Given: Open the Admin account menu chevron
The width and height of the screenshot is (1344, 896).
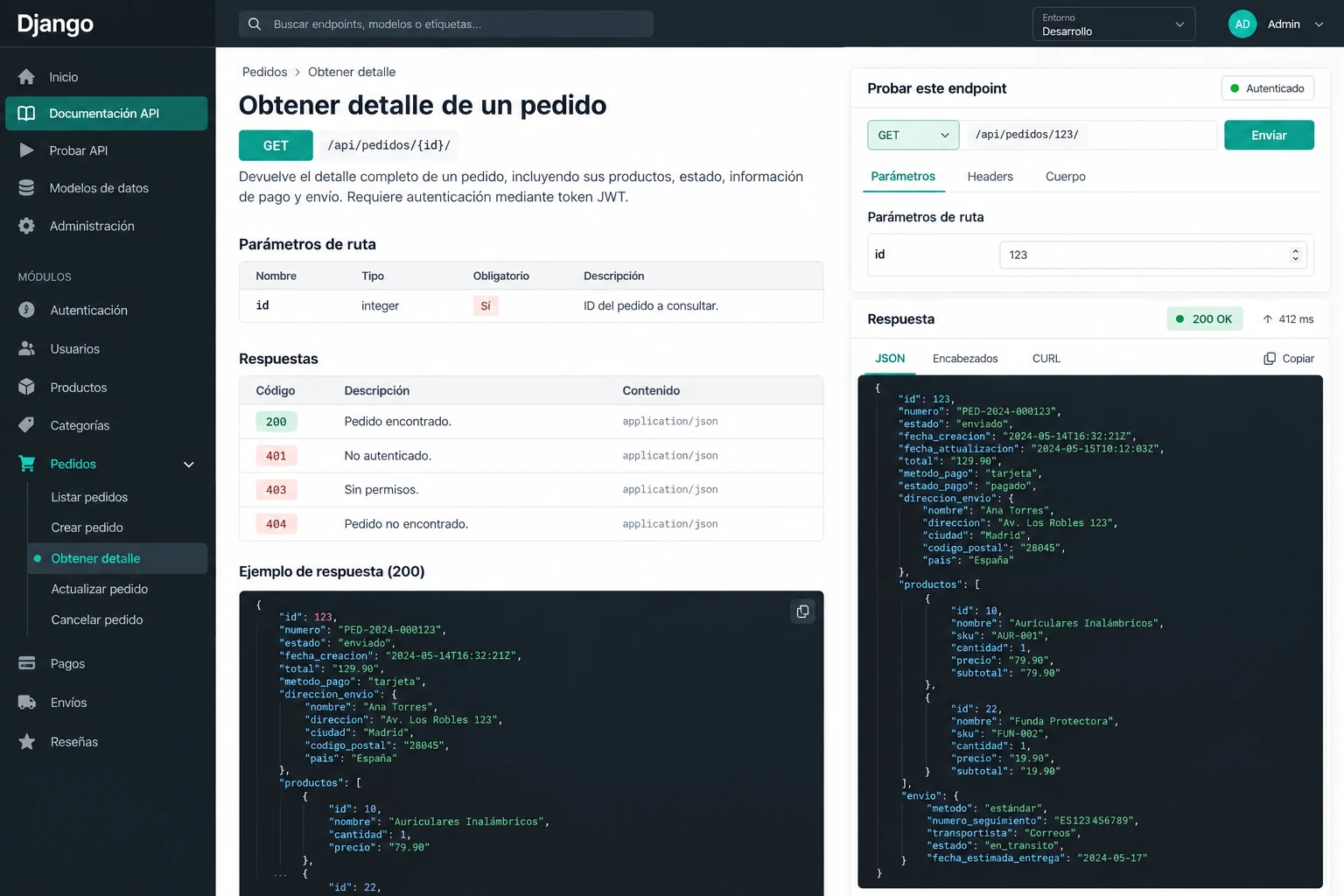Looking at the screenshot, I should pos(1319,24).
